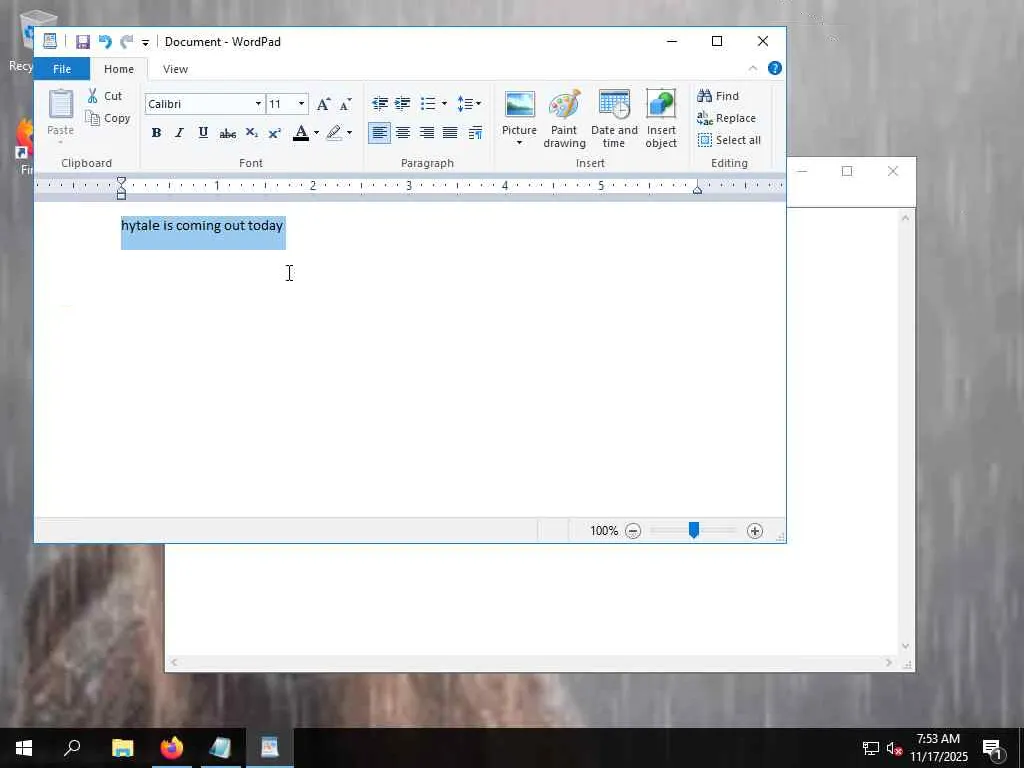Switch to the View tab
The image size is (1024, 768).
point(175,69)
